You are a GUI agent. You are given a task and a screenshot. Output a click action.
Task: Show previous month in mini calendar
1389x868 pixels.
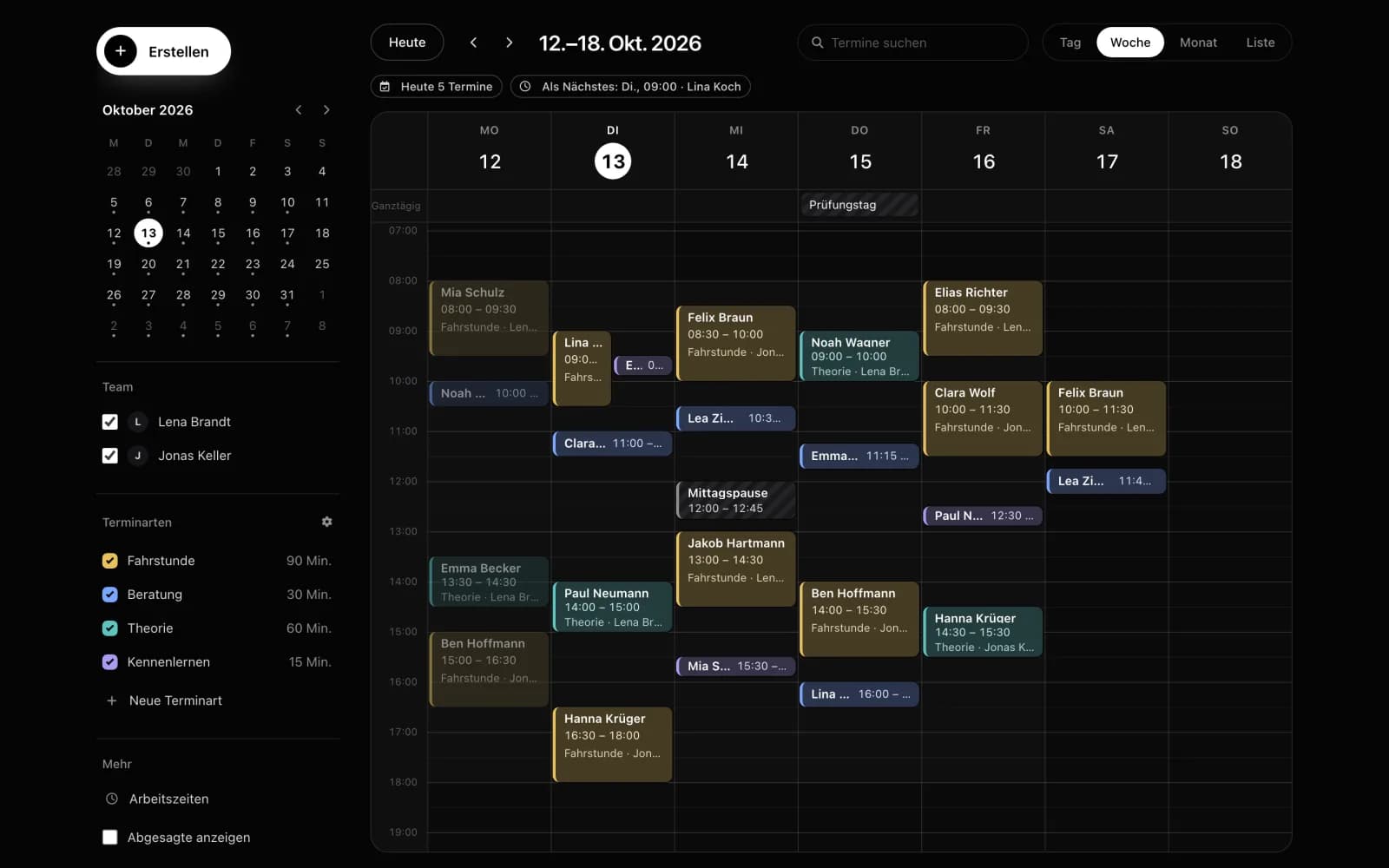(x=299, y=109)
